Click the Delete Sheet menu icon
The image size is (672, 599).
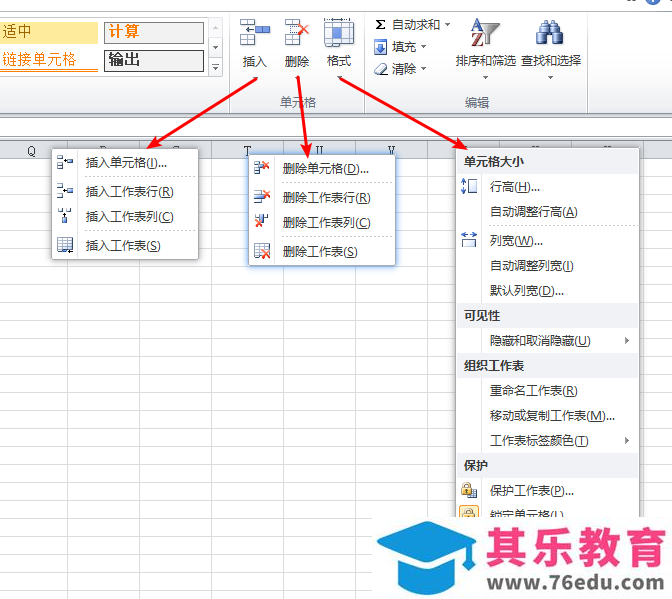(262, 251)
